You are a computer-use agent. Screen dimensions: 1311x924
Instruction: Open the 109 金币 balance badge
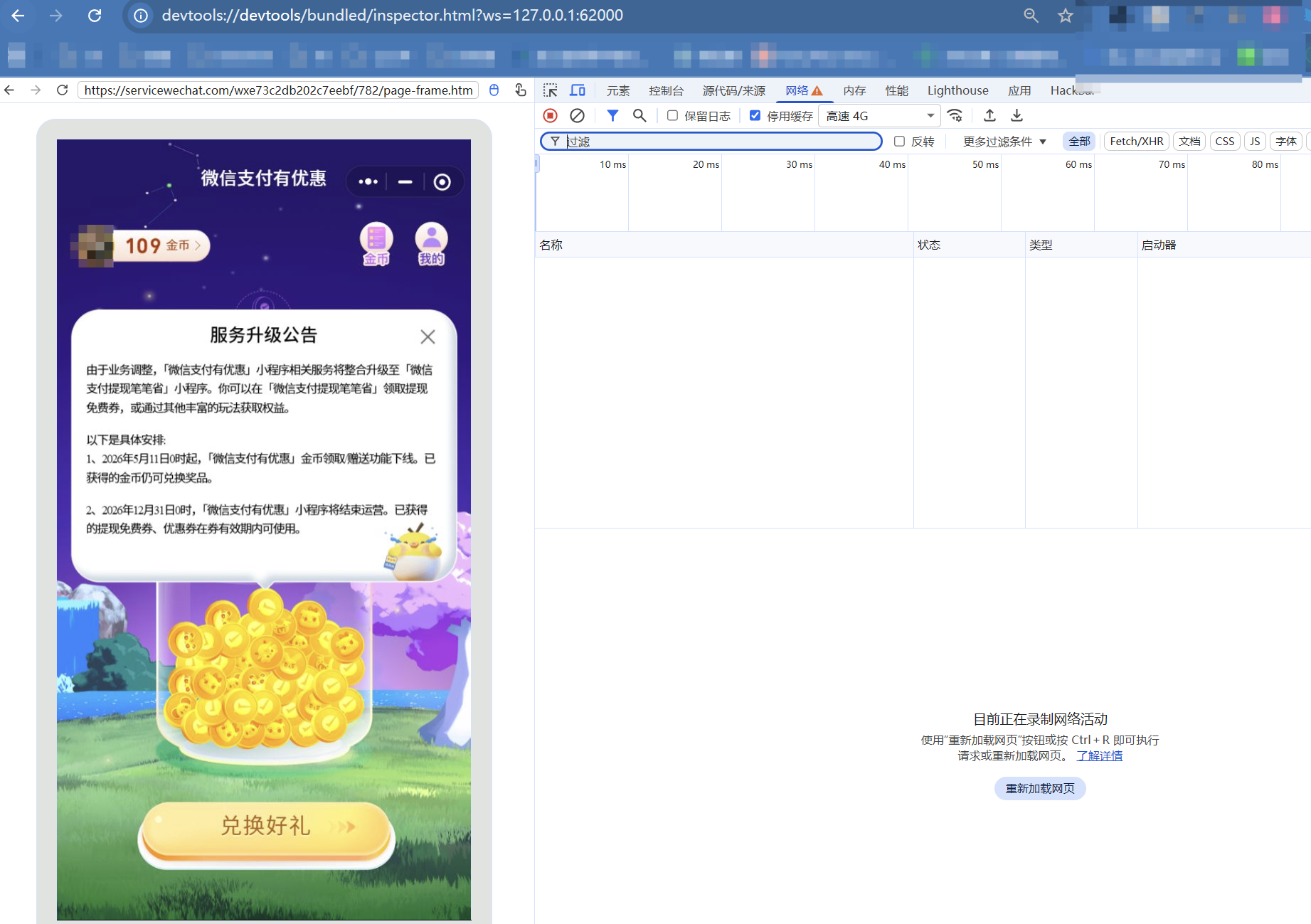[162, 245]
